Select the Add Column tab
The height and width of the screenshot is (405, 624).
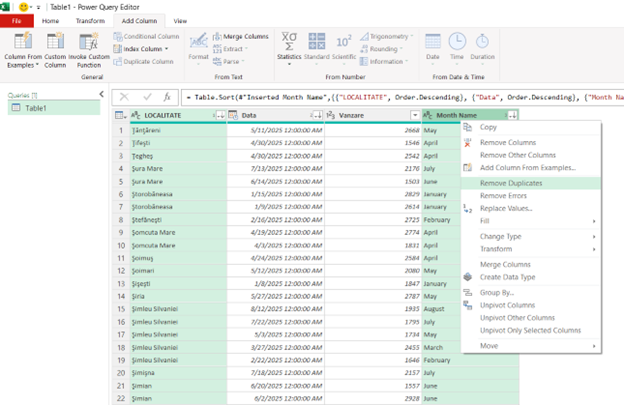click(x=139, y=21)
